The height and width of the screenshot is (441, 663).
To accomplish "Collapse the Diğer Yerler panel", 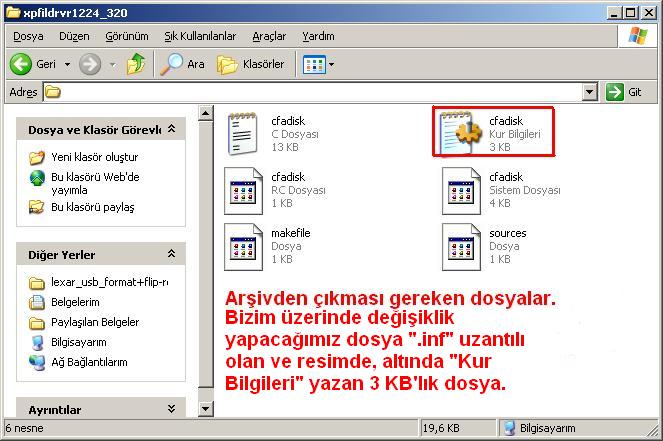I will [x=172, y=255].
